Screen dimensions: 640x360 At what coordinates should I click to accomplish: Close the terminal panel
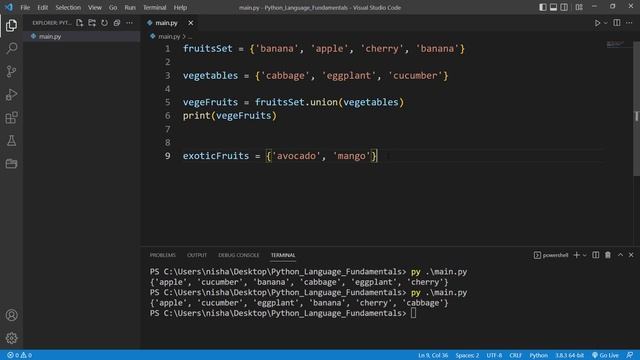[631, 255]
